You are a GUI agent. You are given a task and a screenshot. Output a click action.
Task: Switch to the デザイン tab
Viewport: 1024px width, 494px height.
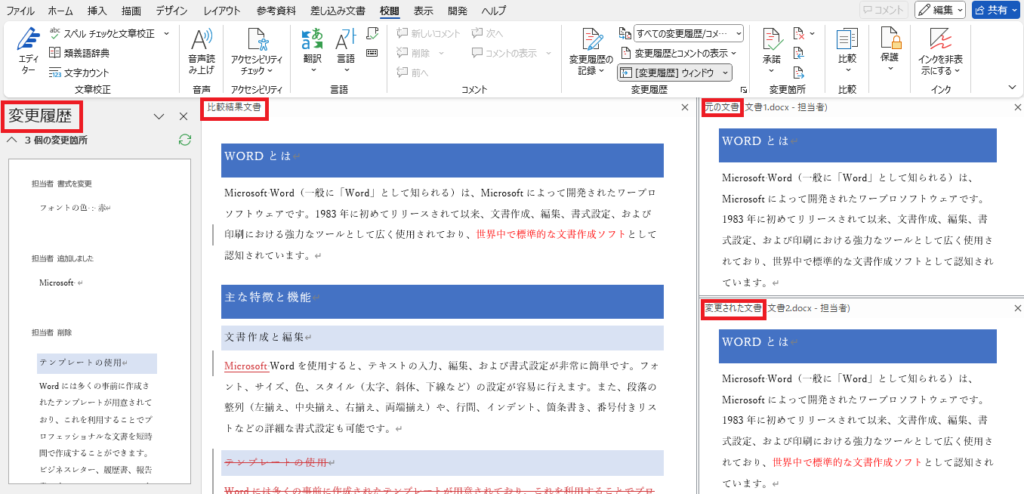pos(172,11)
